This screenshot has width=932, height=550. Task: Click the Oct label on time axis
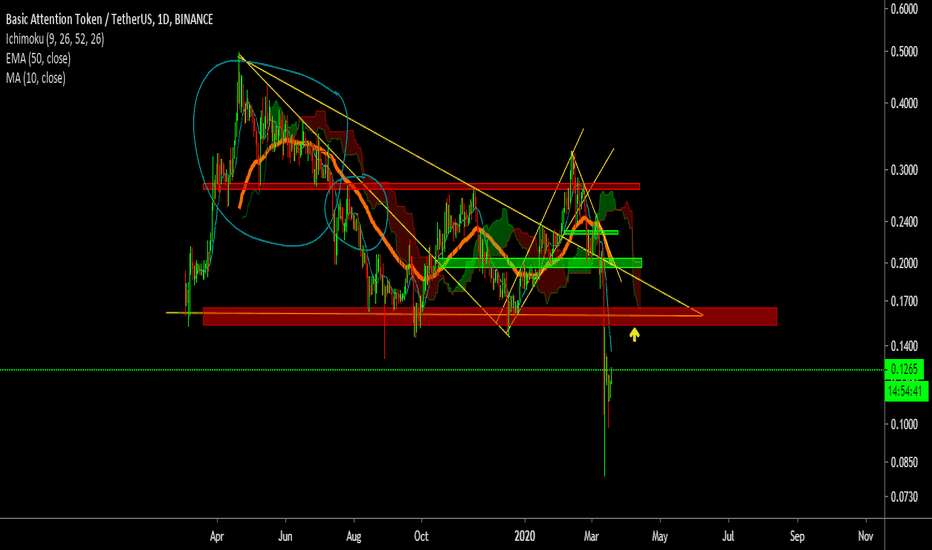[x=421, y=536]
